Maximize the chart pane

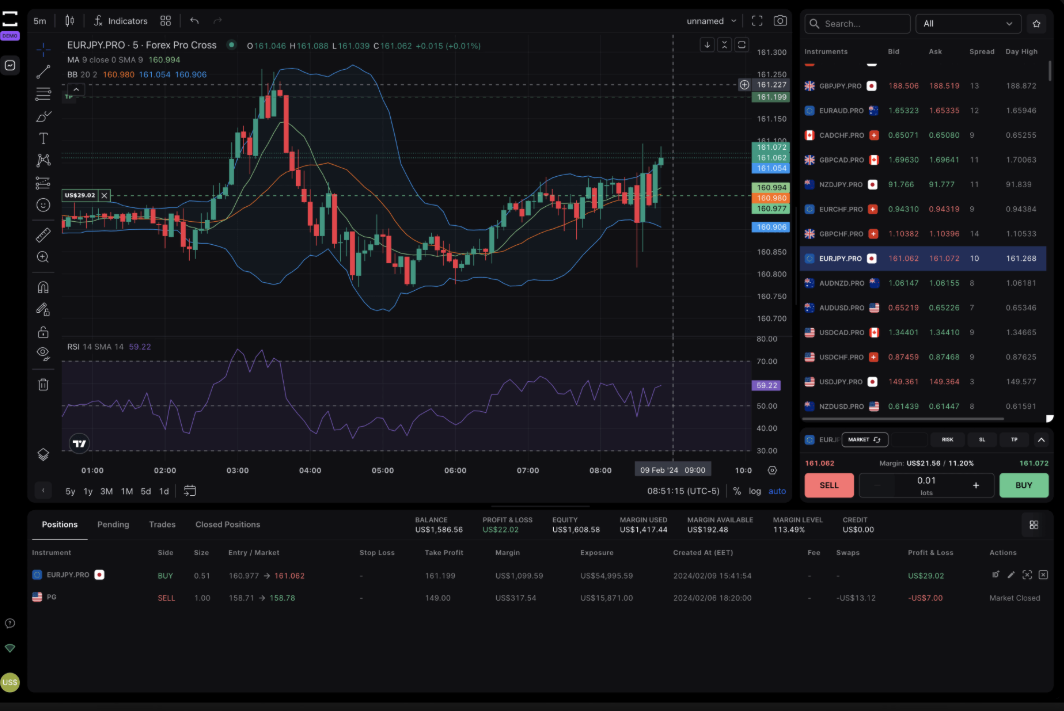point(742,45)
